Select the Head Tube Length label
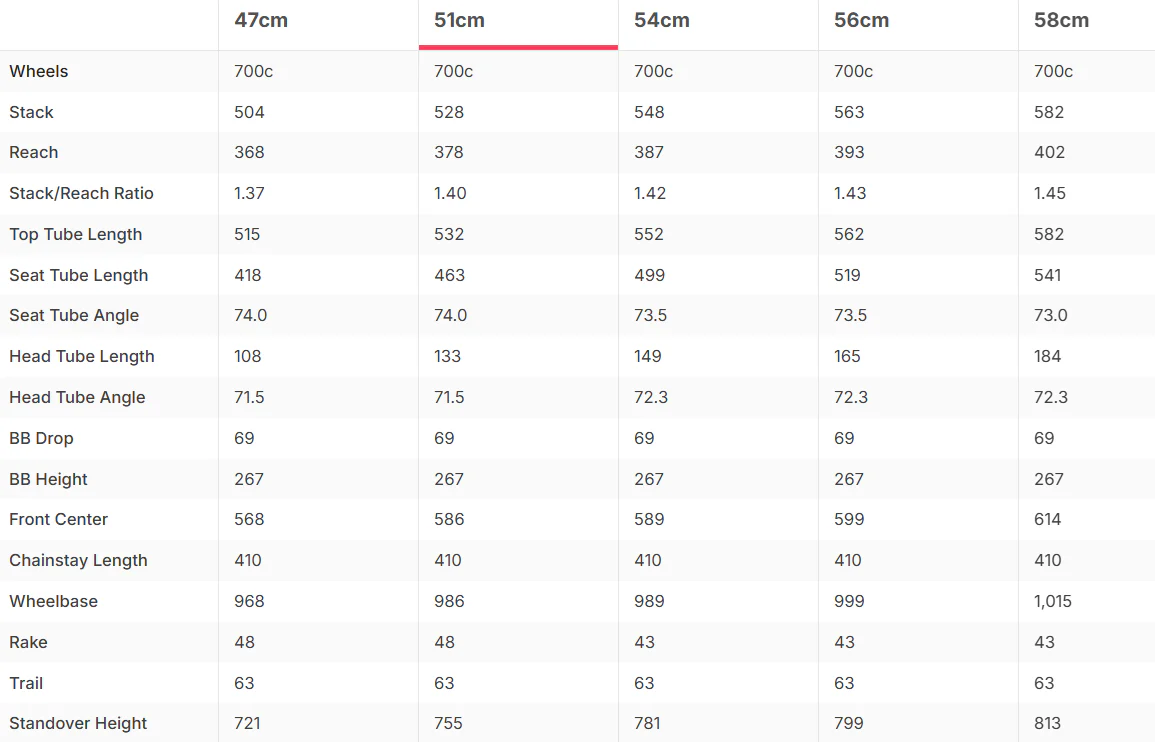Viewport: 1155px width, 742px height. (x=82, y=357)
